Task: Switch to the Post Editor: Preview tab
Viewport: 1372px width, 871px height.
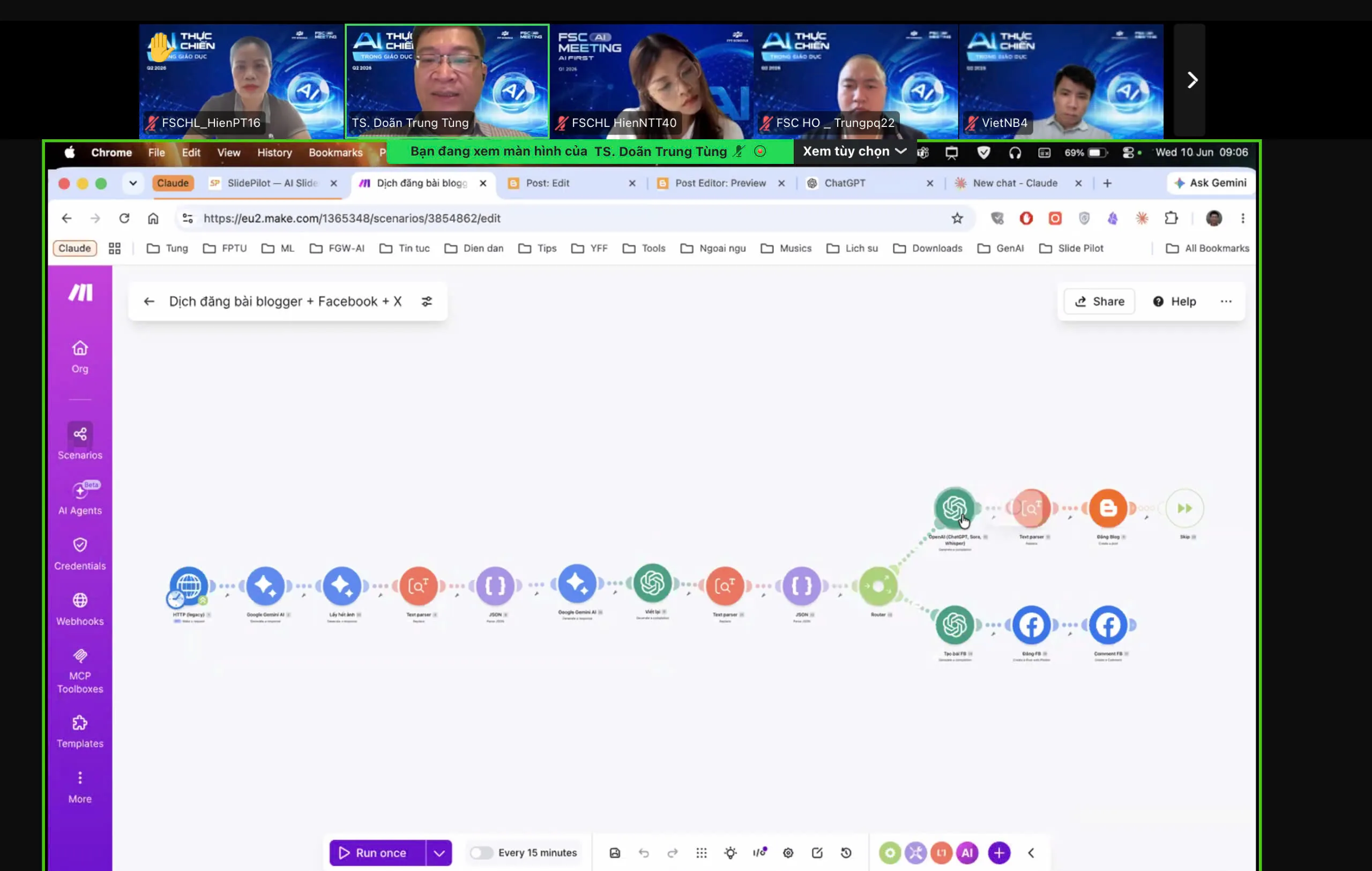Action: tap(721, 183)
